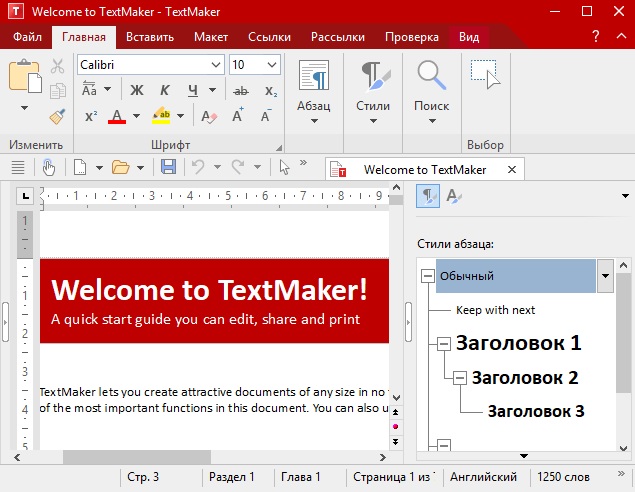Toggle bold formatting (Ж)
635x492 pixels.
coord(137,91)
